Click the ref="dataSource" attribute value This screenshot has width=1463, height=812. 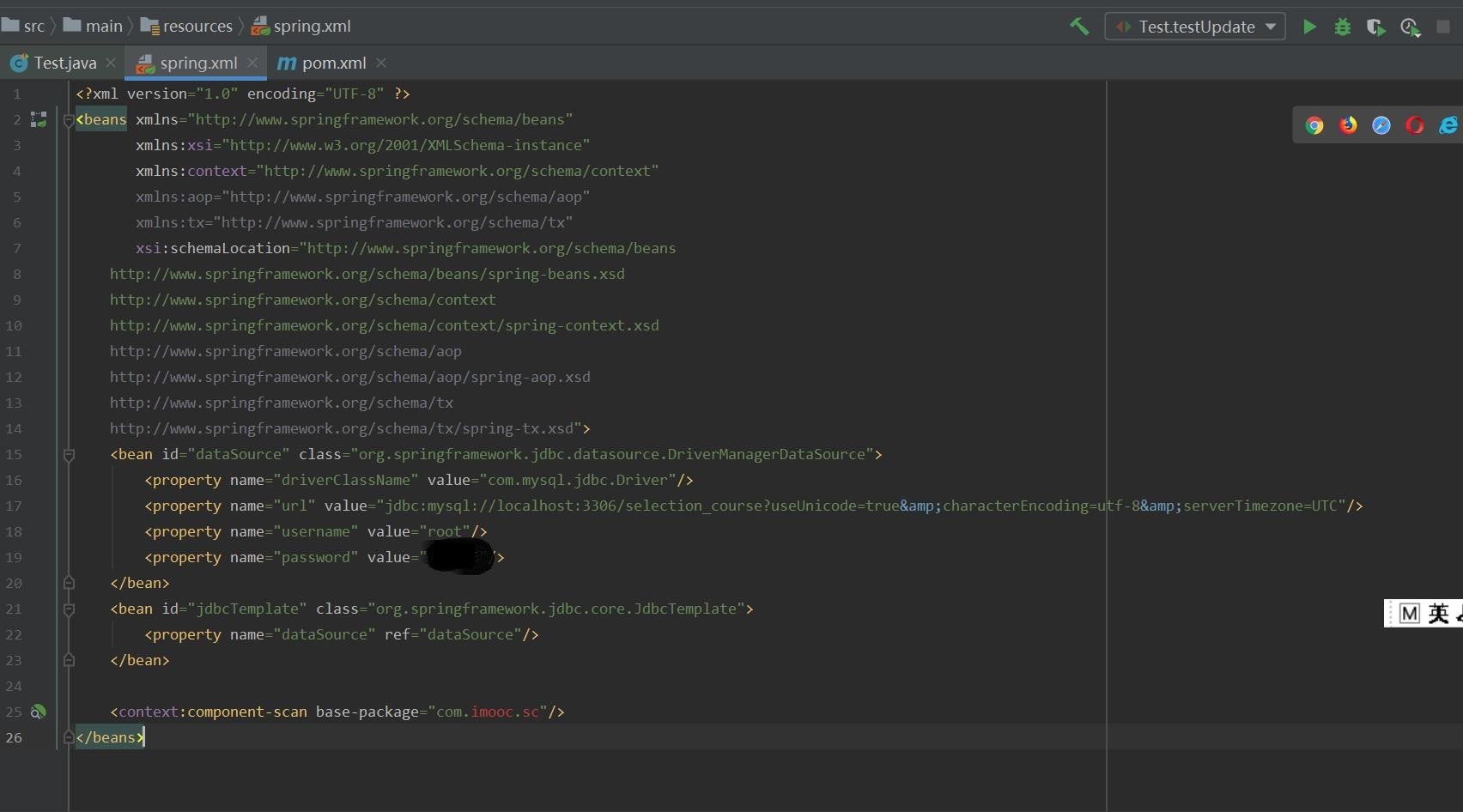pos(470,634)
